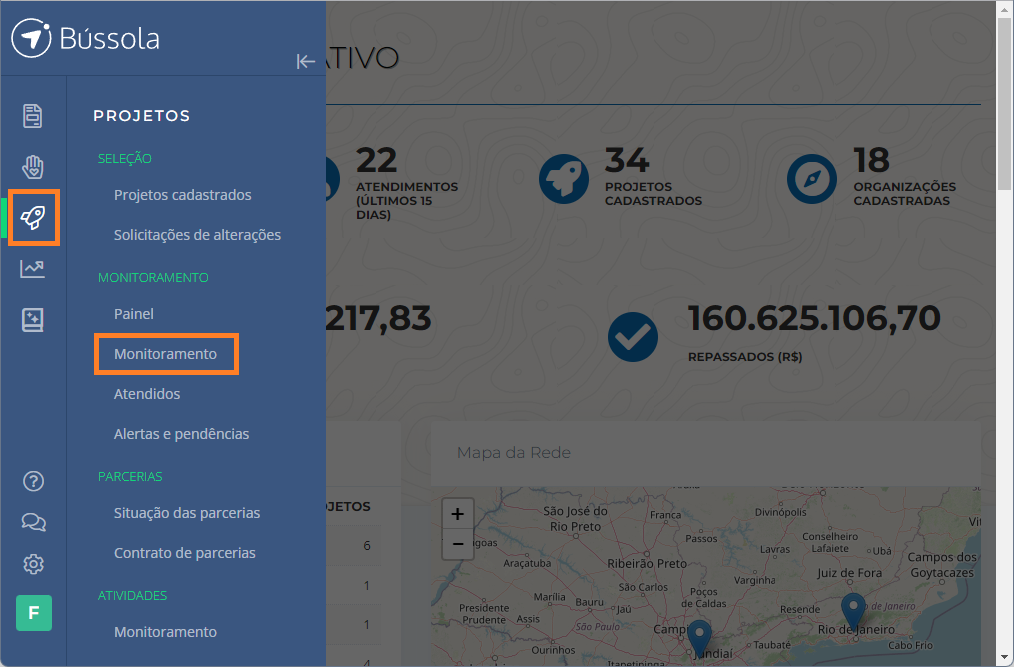Open the documents icon in the sidebar
Screen dimensions: 1014x667
[x=33, y=116]
